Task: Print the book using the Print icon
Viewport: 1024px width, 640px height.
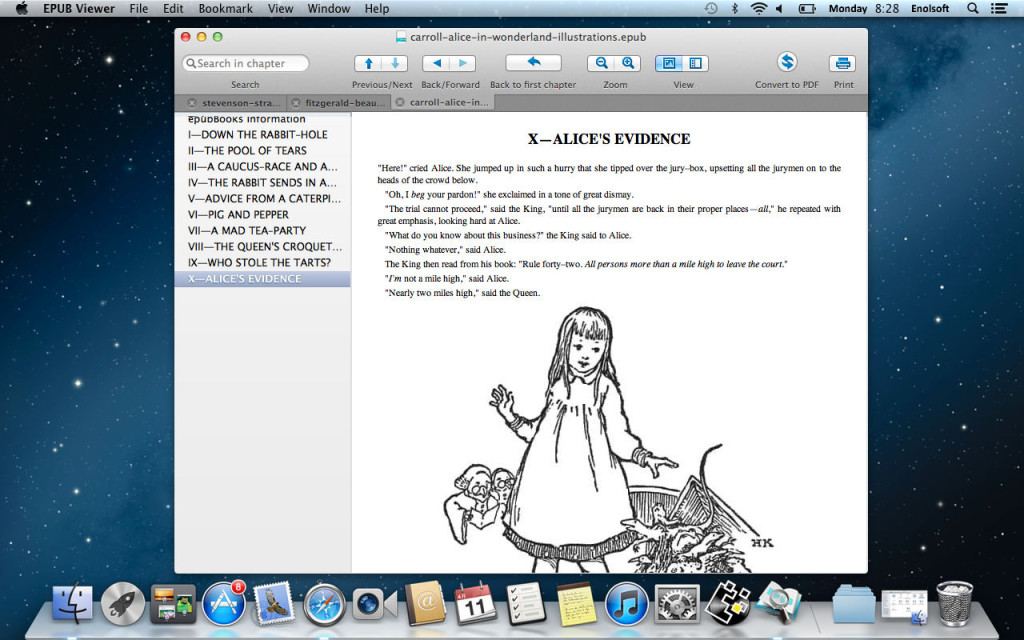Action: pyautogui.click(x=843, y=63)
